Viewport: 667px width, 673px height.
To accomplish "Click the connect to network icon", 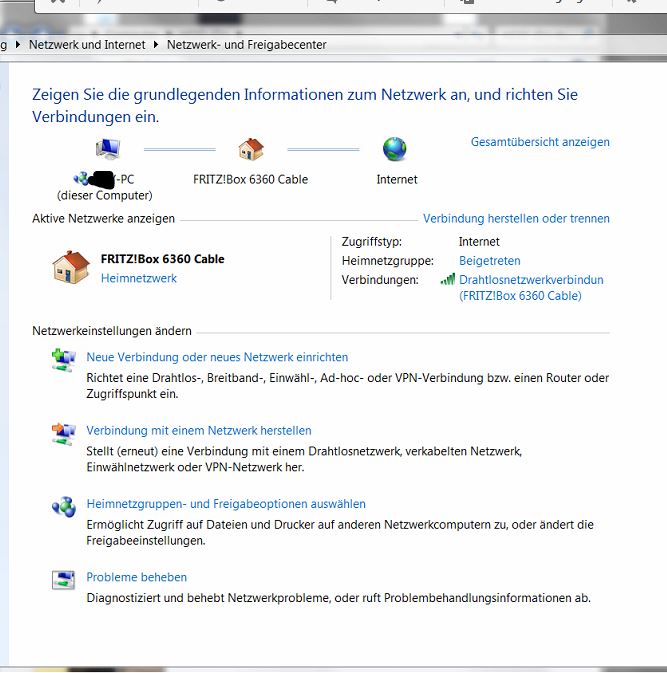I will click(x=64, y=434).
